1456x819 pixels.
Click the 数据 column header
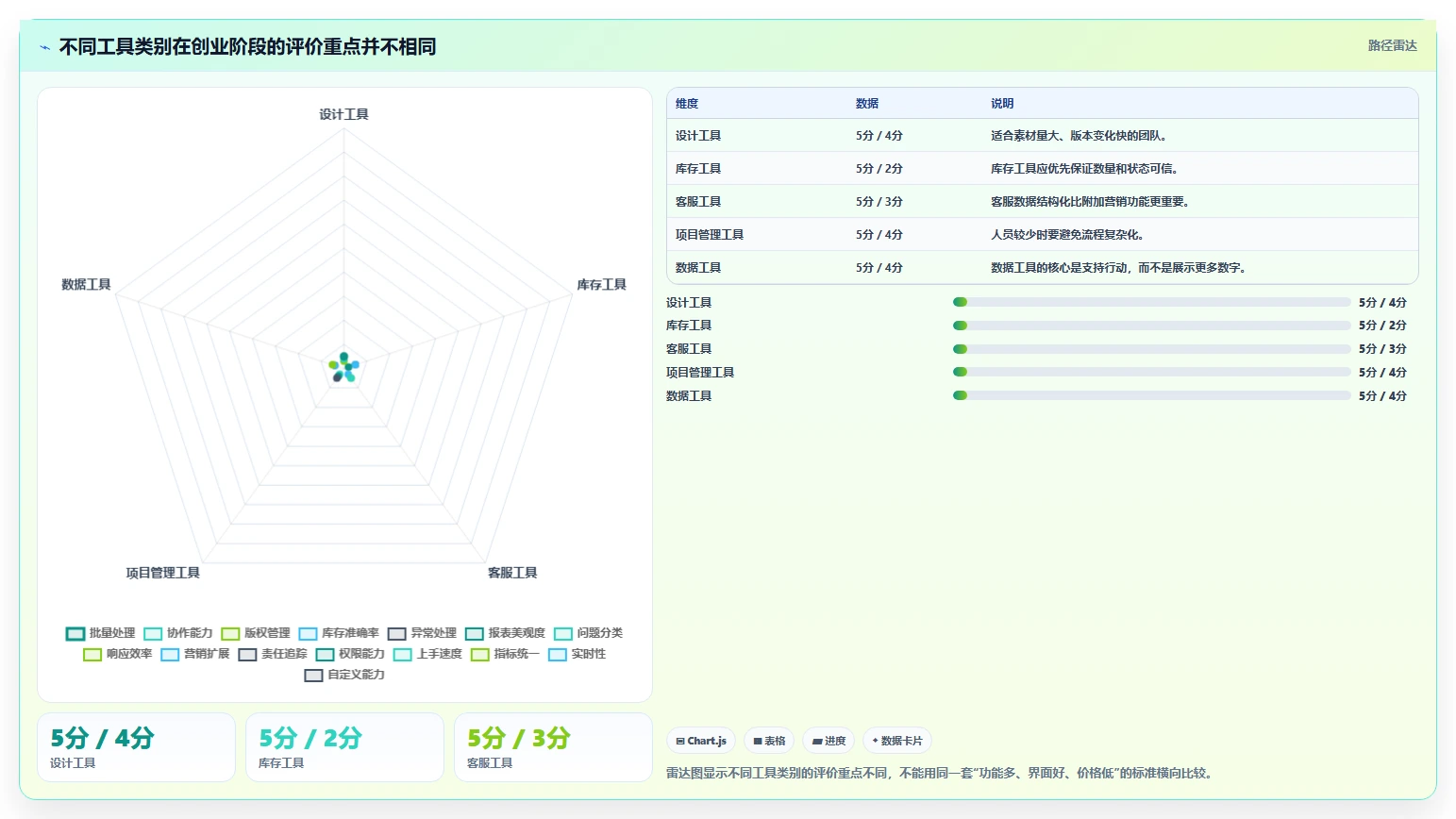pos(867,104)
